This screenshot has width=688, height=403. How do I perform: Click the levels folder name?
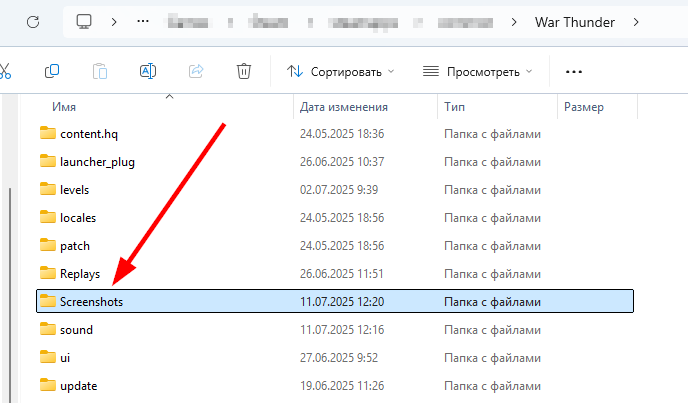point(75,190)
